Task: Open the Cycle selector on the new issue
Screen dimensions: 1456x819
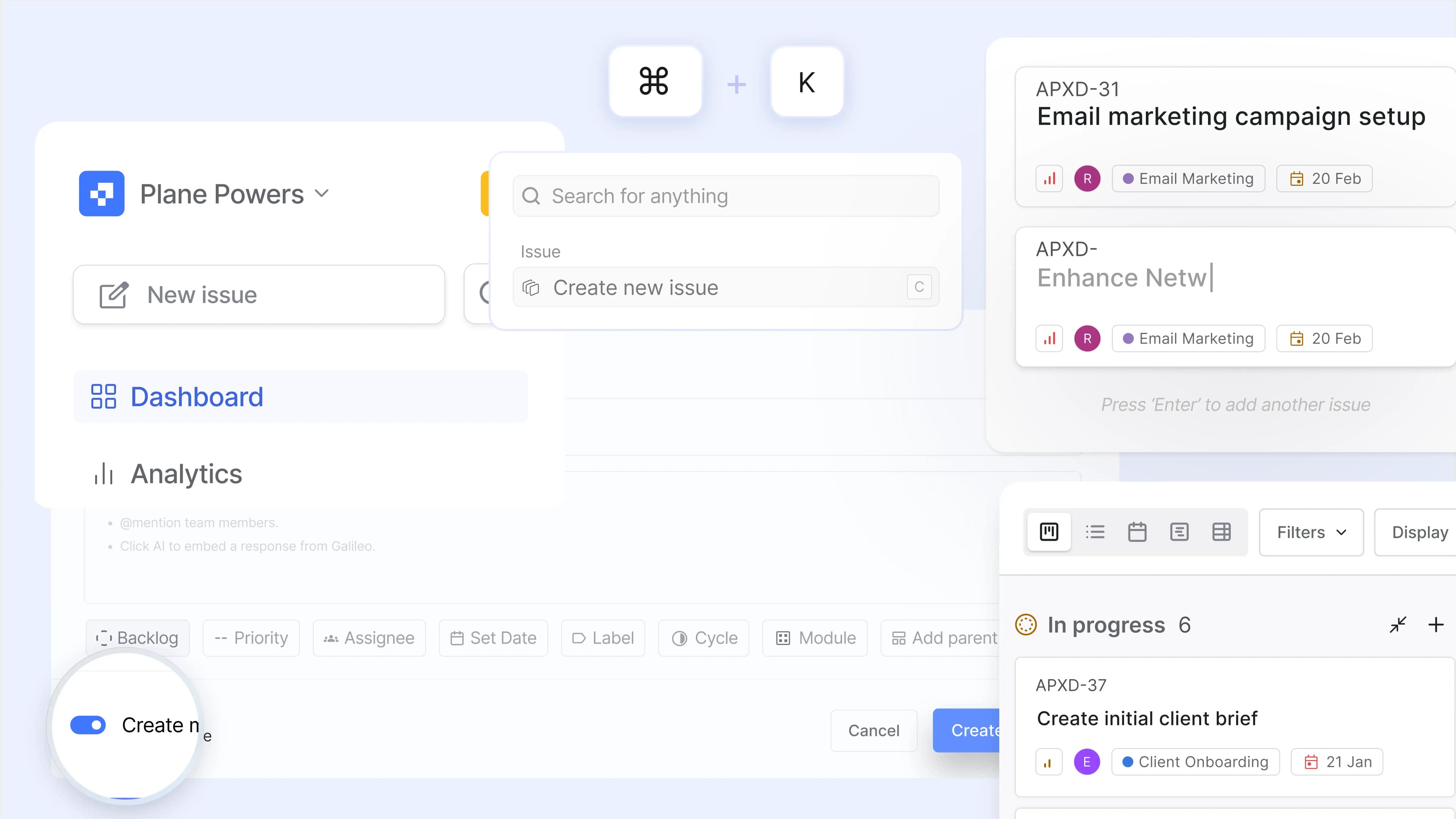Action: [704, 637]
